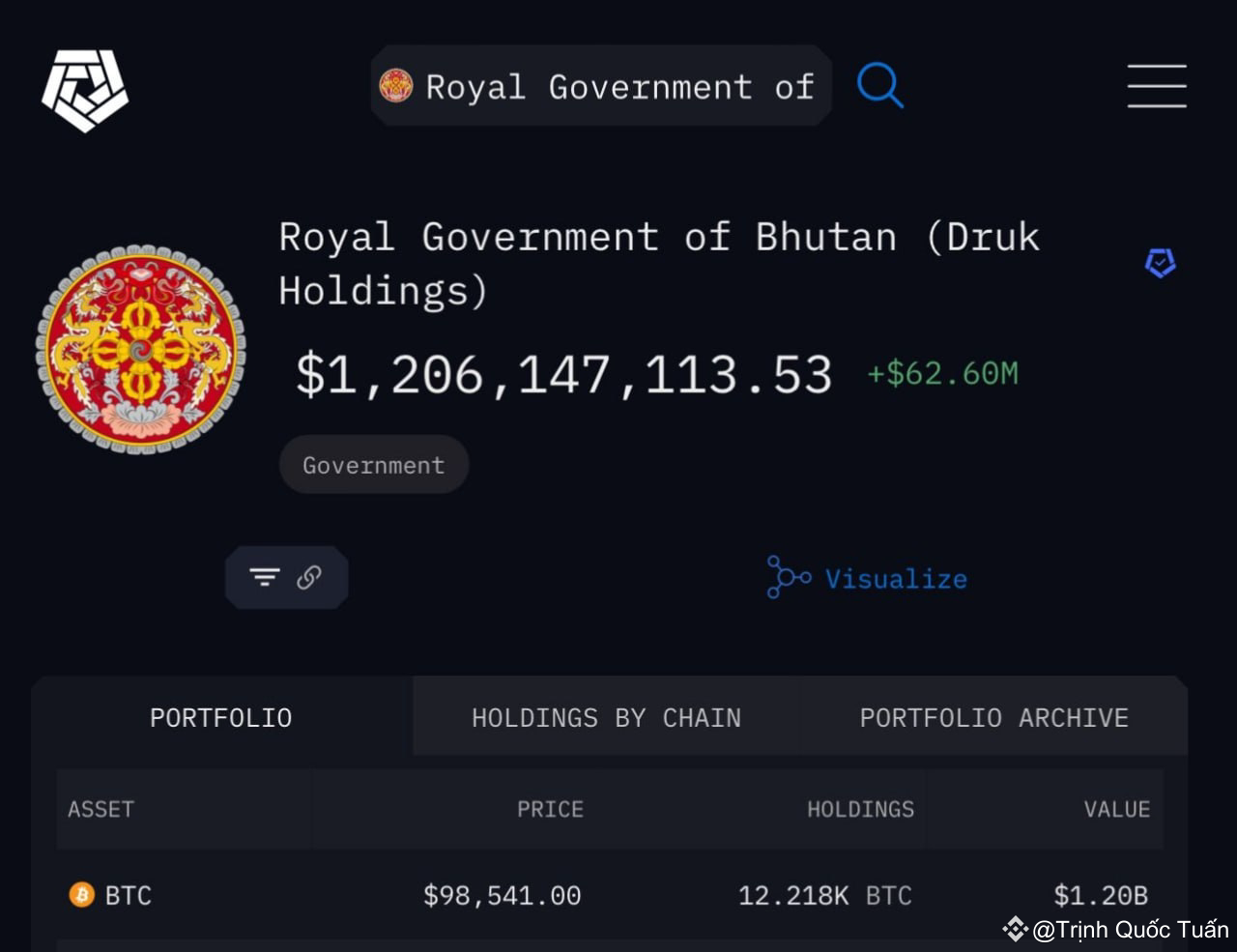The image size is (1237, 952).
Task: Click the filter icon below the Government tag
Action: 265,577
